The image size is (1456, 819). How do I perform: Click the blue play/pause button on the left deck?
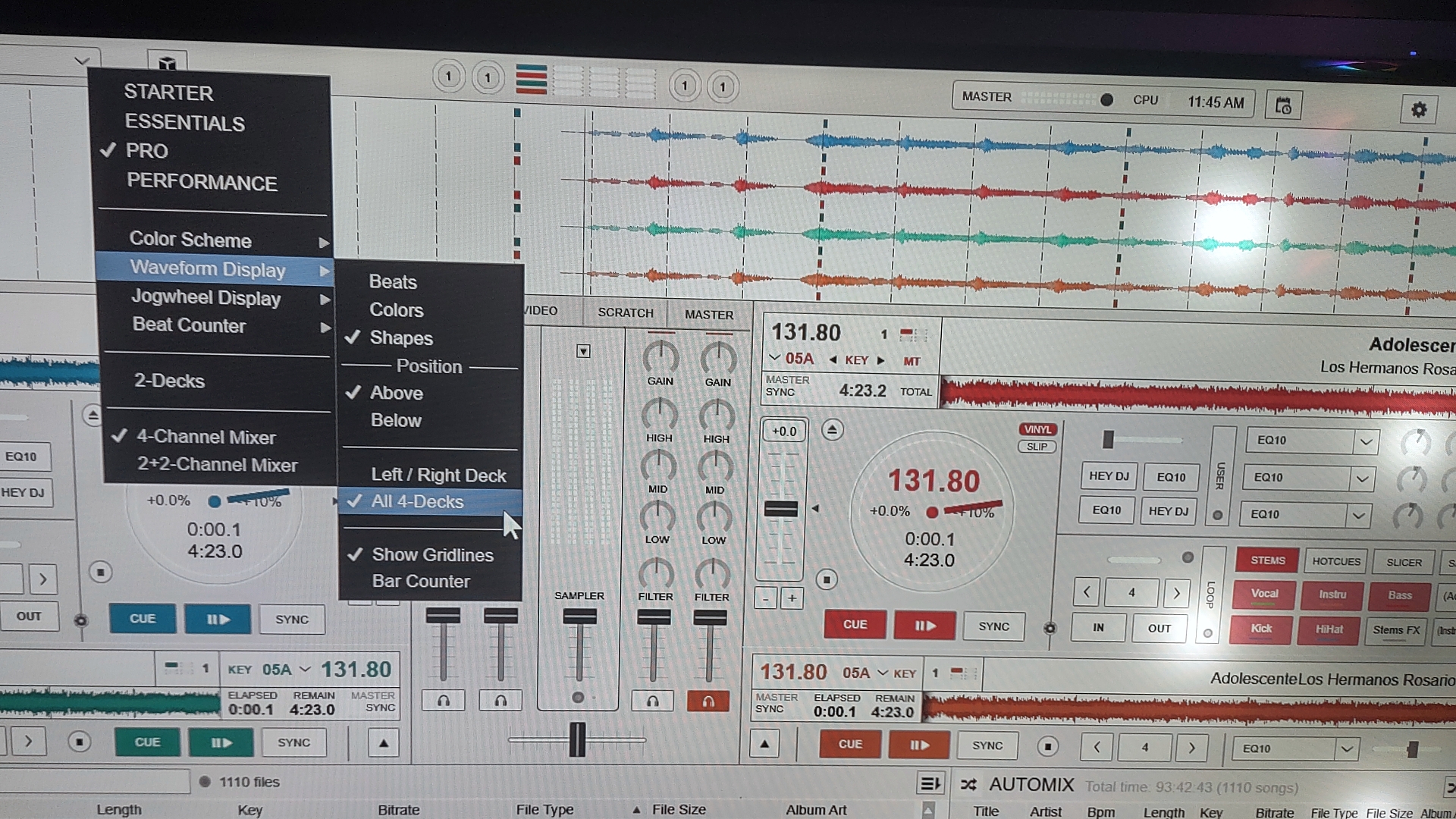(x=218, y=619)
